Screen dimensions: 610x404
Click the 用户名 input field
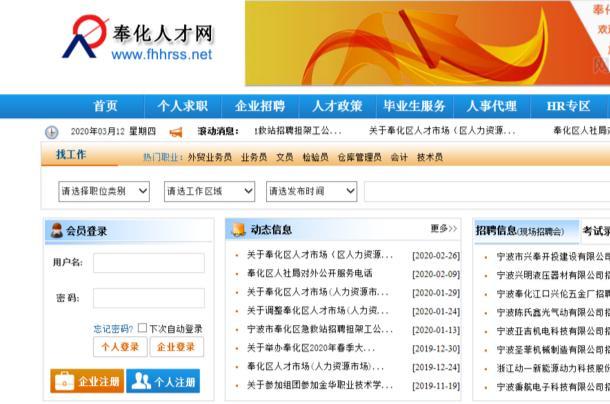[x=148, y=263]
